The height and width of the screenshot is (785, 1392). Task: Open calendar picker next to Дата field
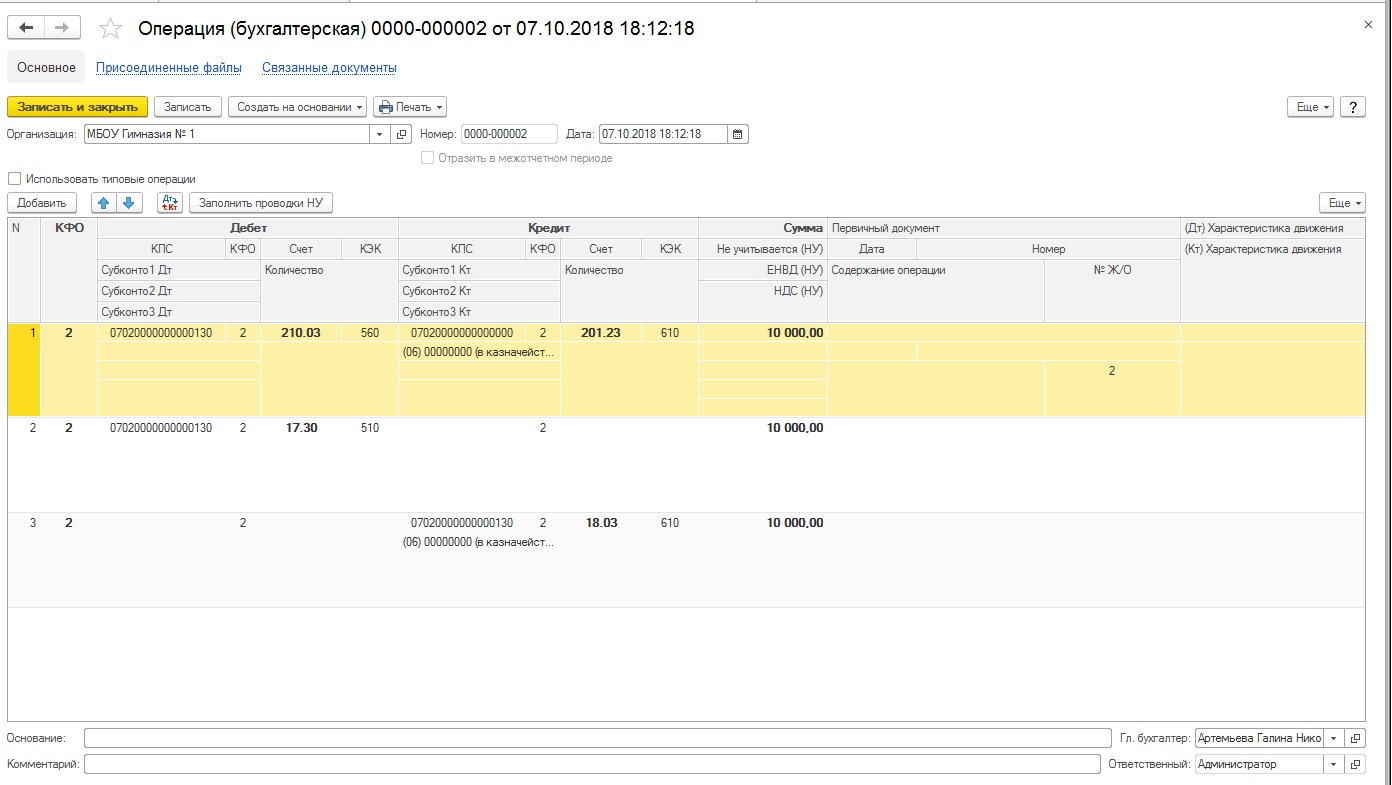[737, 134]
